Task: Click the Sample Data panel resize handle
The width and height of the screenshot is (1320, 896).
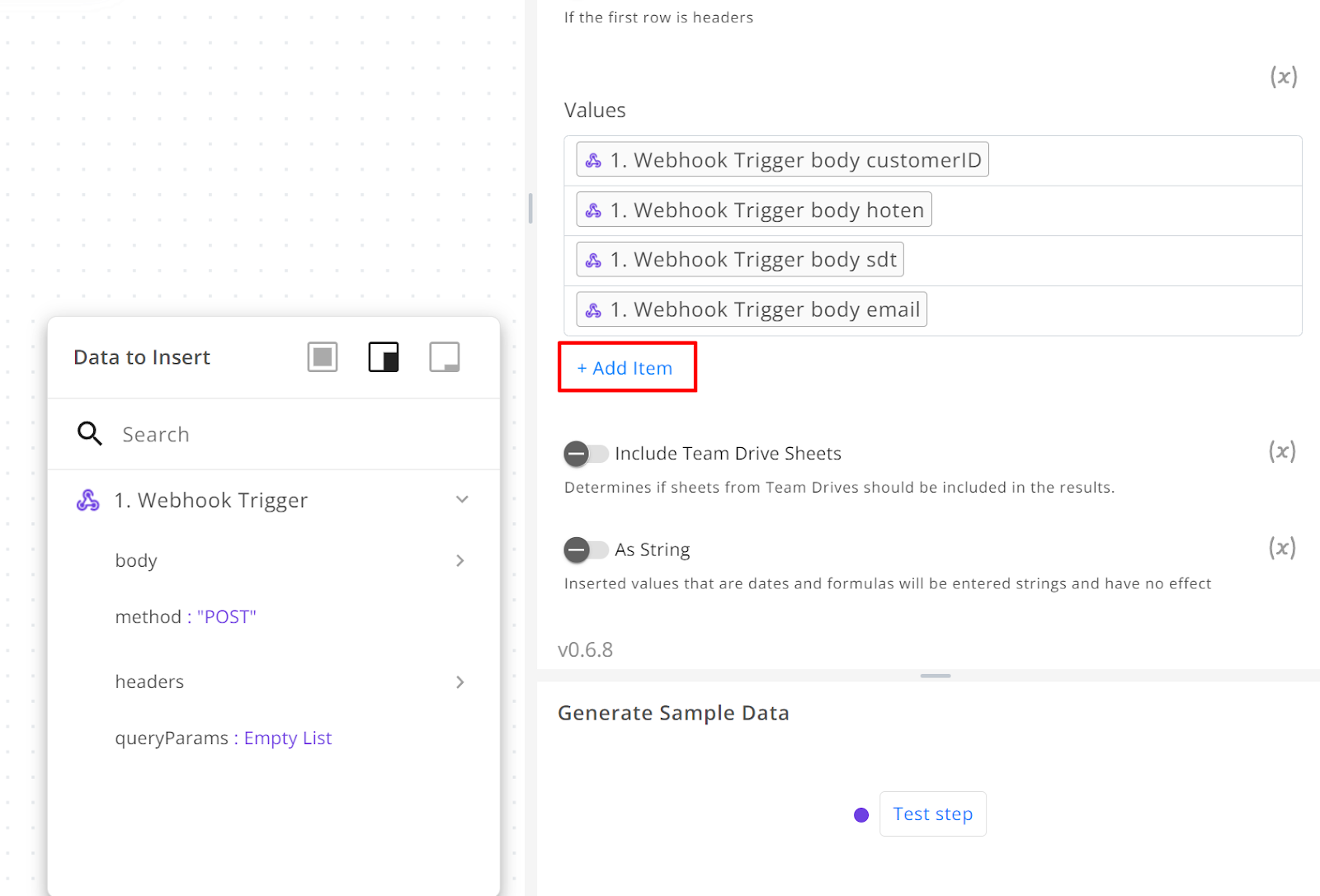Action: [x=936, y=676]
